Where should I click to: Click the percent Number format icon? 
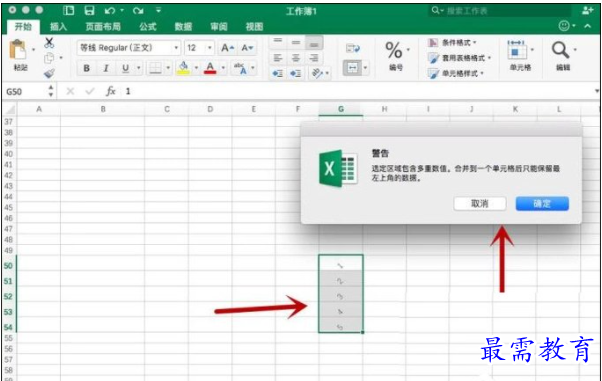pyautogui.click(x=394, y=50)
